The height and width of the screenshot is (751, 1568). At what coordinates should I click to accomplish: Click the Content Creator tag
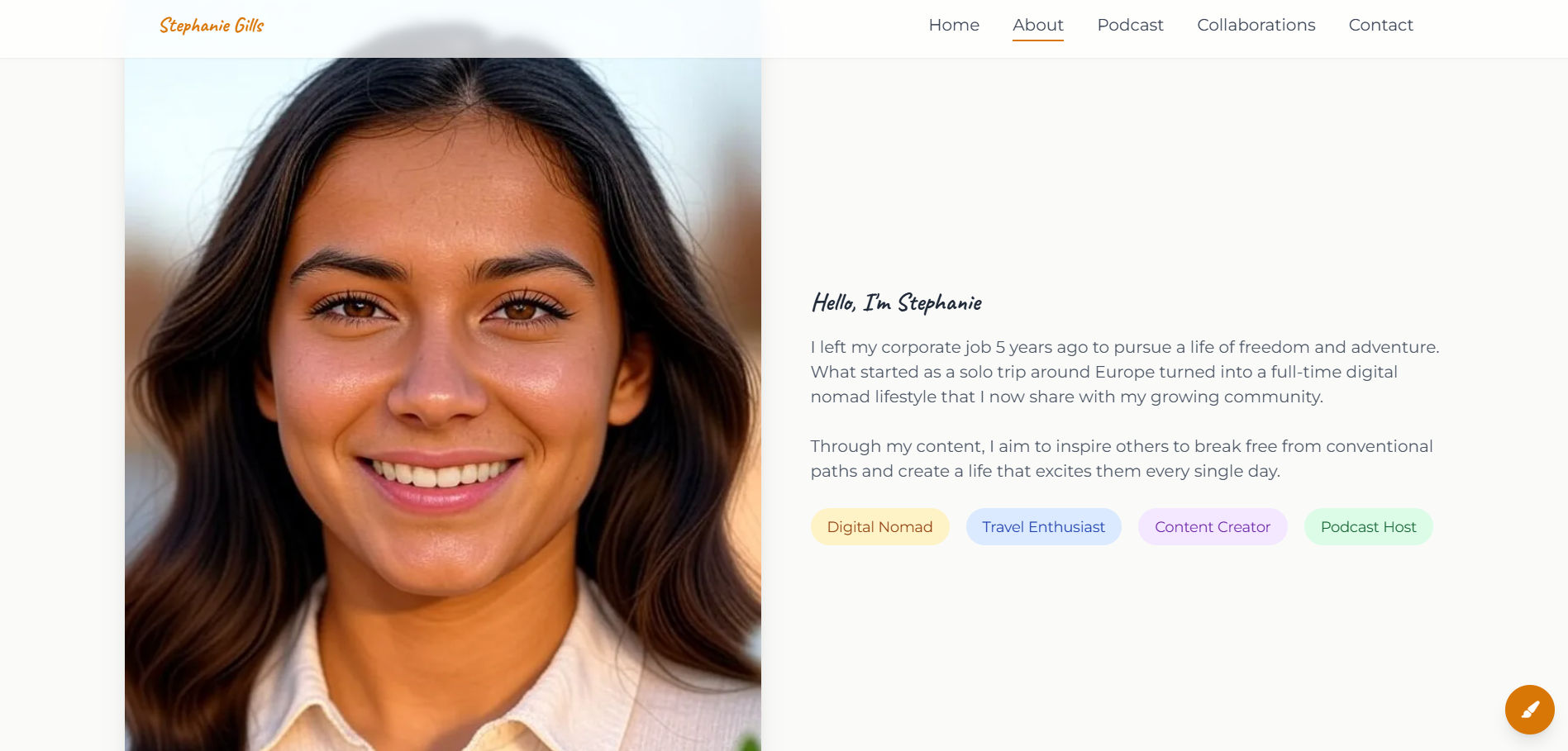coord(1213,526)
